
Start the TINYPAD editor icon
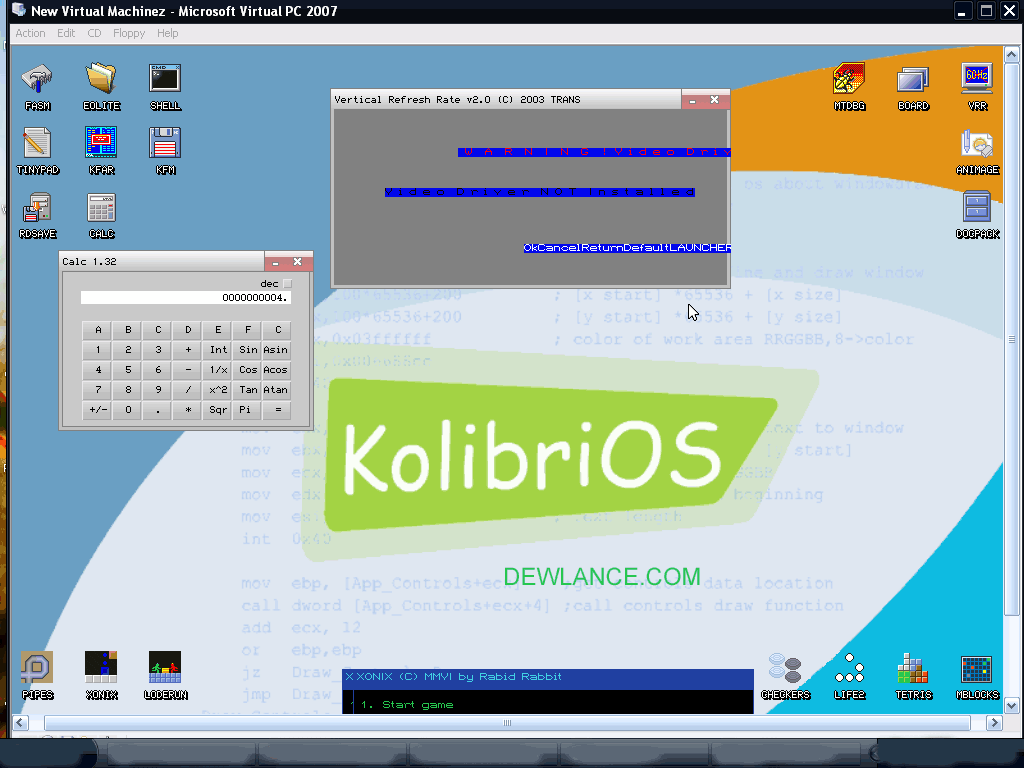tap(37, 151)
